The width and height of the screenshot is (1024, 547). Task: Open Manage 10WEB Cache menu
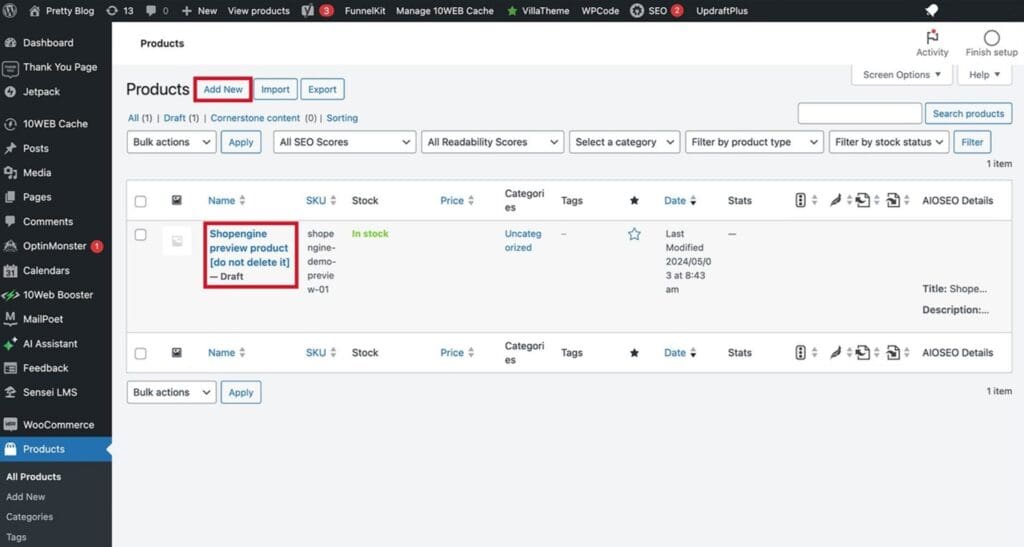pos(445,10)
